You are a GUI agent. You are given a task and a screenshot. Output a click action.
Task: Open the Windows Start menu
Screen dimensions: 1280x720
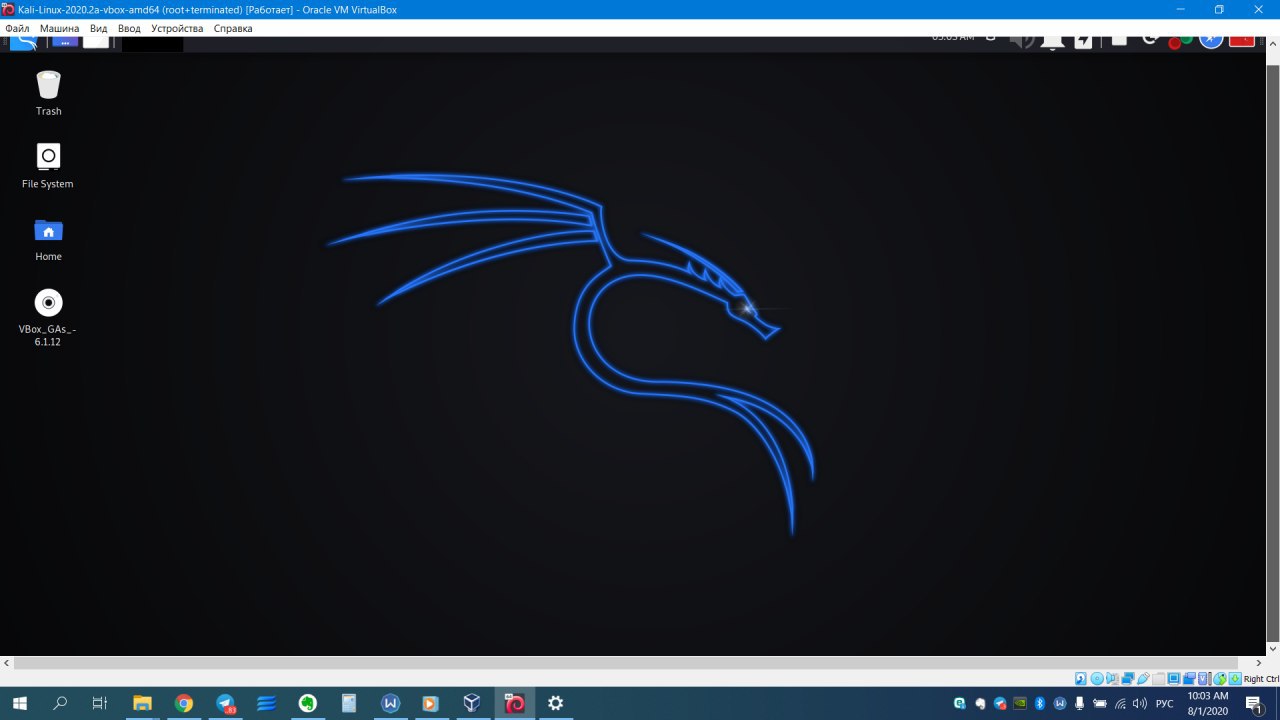pyautogui.click(x=19, y=704)
